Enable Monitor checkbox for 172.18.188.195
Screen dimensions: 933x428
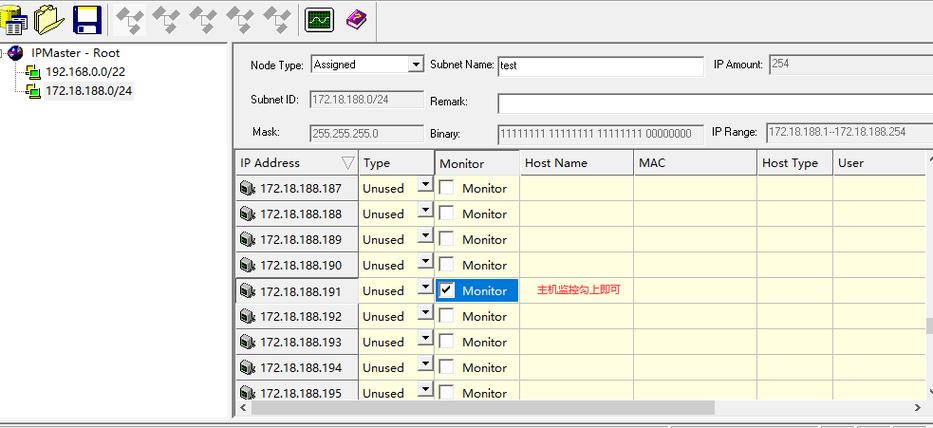(x=446, y=392)
